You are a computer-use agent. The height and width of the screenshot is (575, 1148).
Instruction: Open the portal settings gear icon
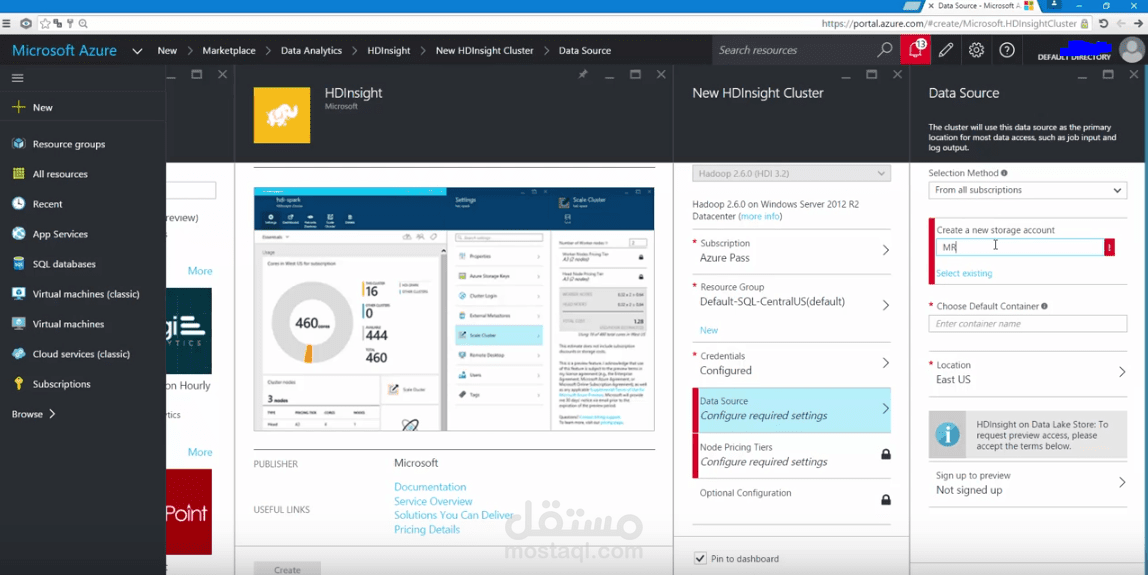coord(976,50)
